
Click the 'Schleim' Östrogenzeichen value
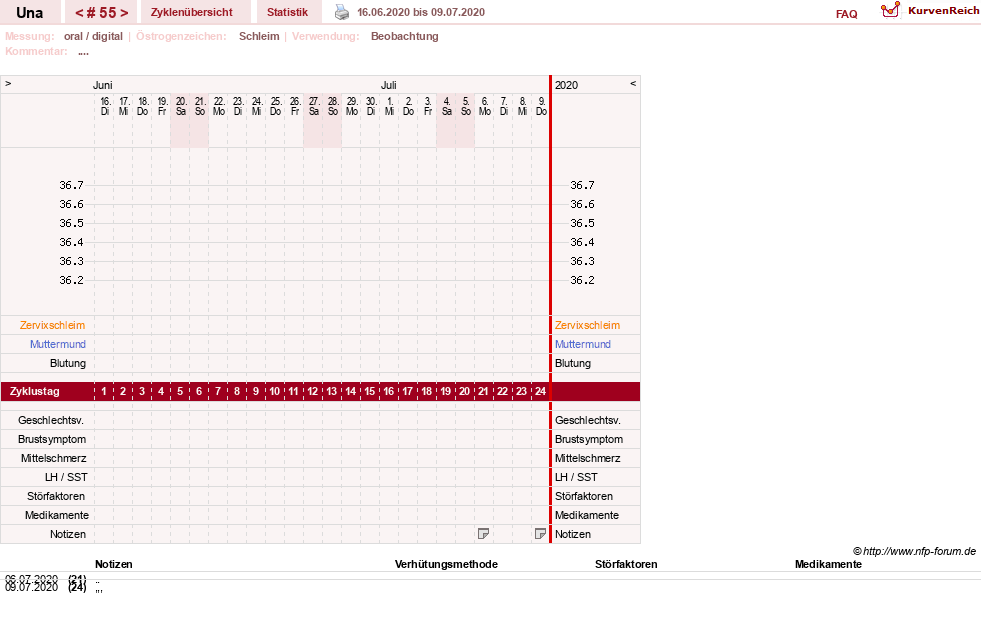[x=259, y=36]
